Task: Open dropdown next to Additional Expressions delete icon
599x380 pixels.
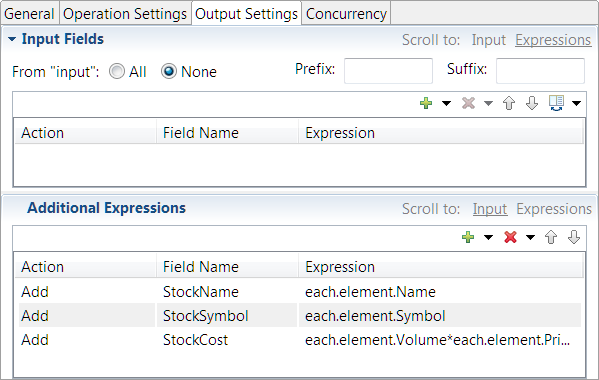Action: click(x=530, y=237)
